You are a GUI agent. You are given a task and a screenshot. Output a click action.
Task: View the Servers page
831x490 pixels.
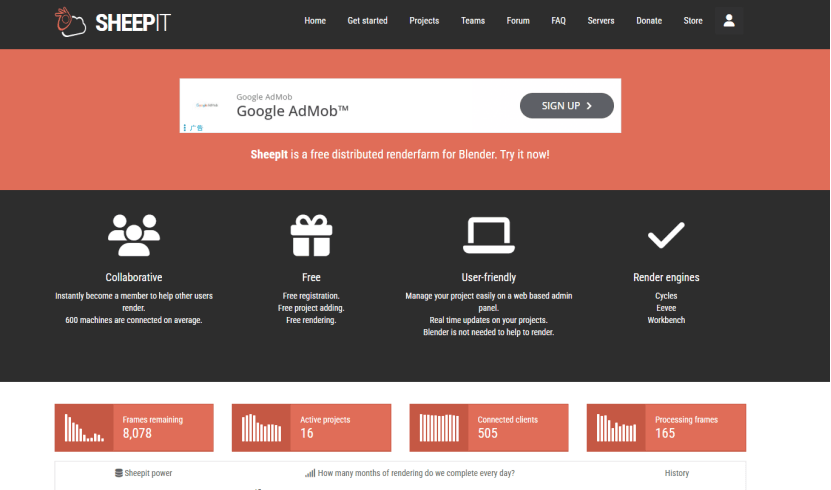click(x=600, y=21)
